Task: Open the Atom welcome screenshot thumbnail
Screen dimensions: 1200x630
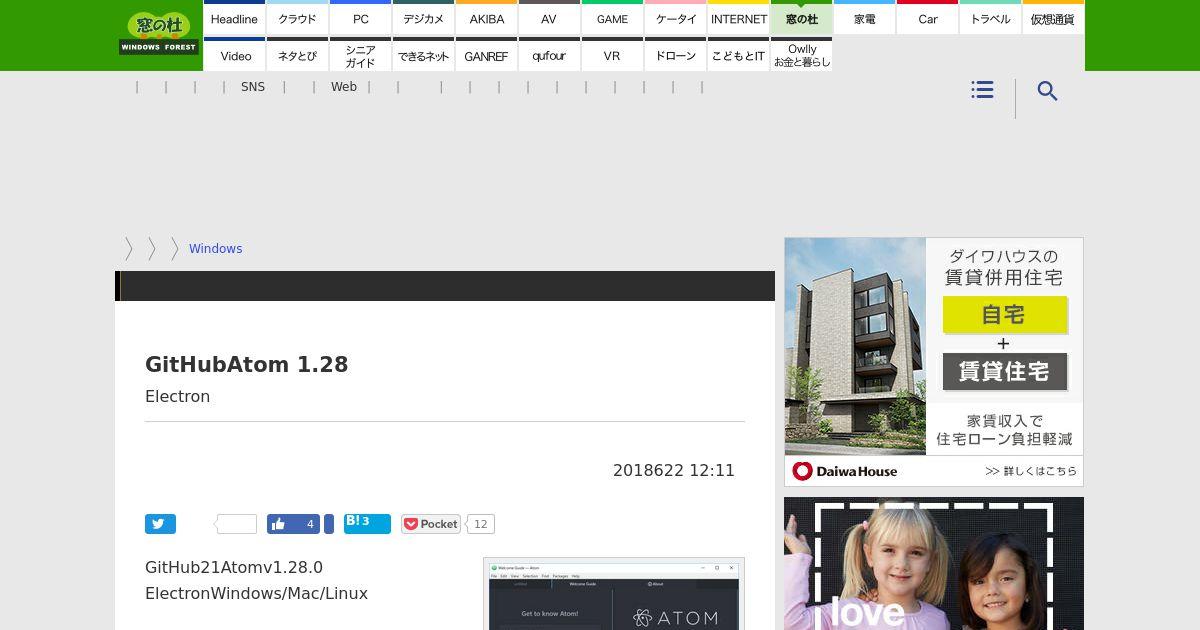Action: (614, 594)
